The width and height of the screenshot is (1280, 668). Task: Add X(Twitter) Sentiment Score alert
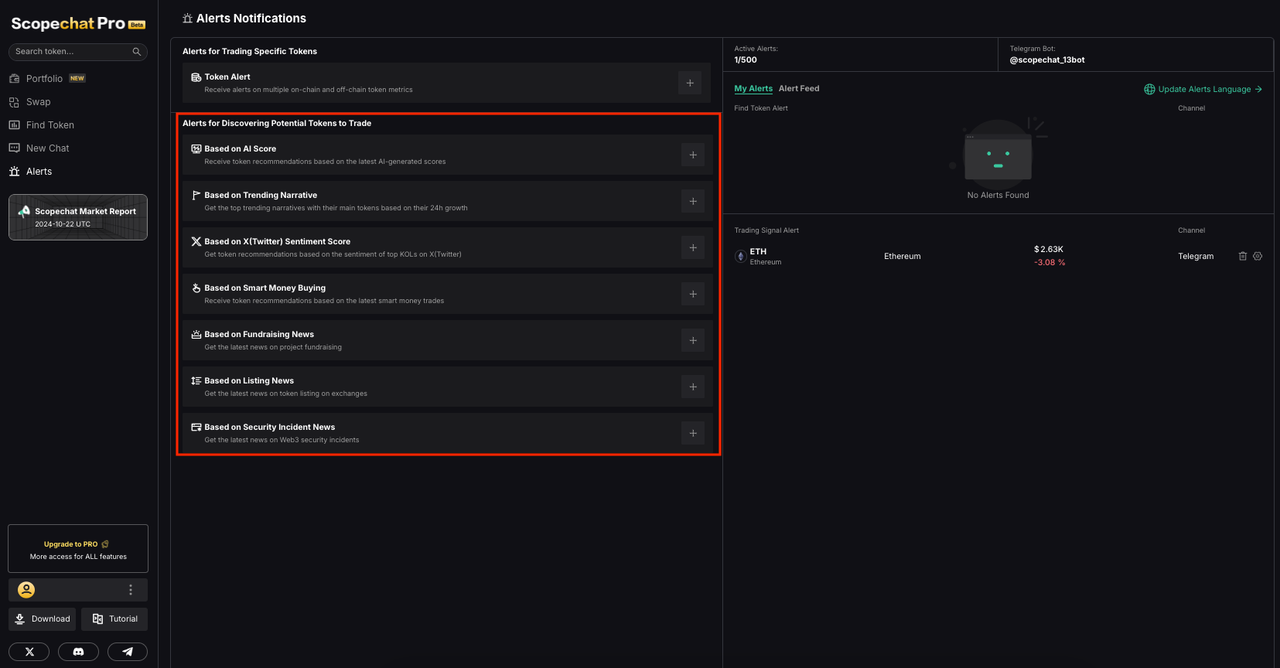(693, 248)
